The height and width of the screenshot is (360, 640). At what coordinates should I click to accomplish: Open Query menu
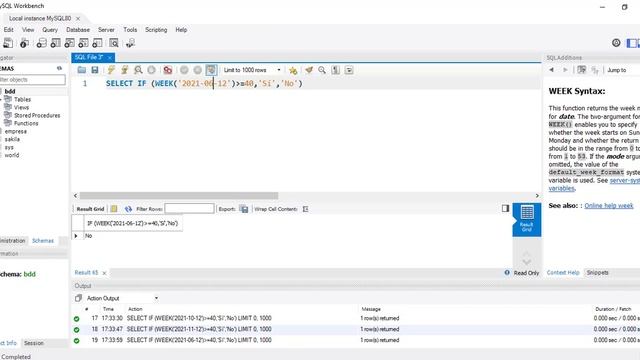click(x=50, y=30)
